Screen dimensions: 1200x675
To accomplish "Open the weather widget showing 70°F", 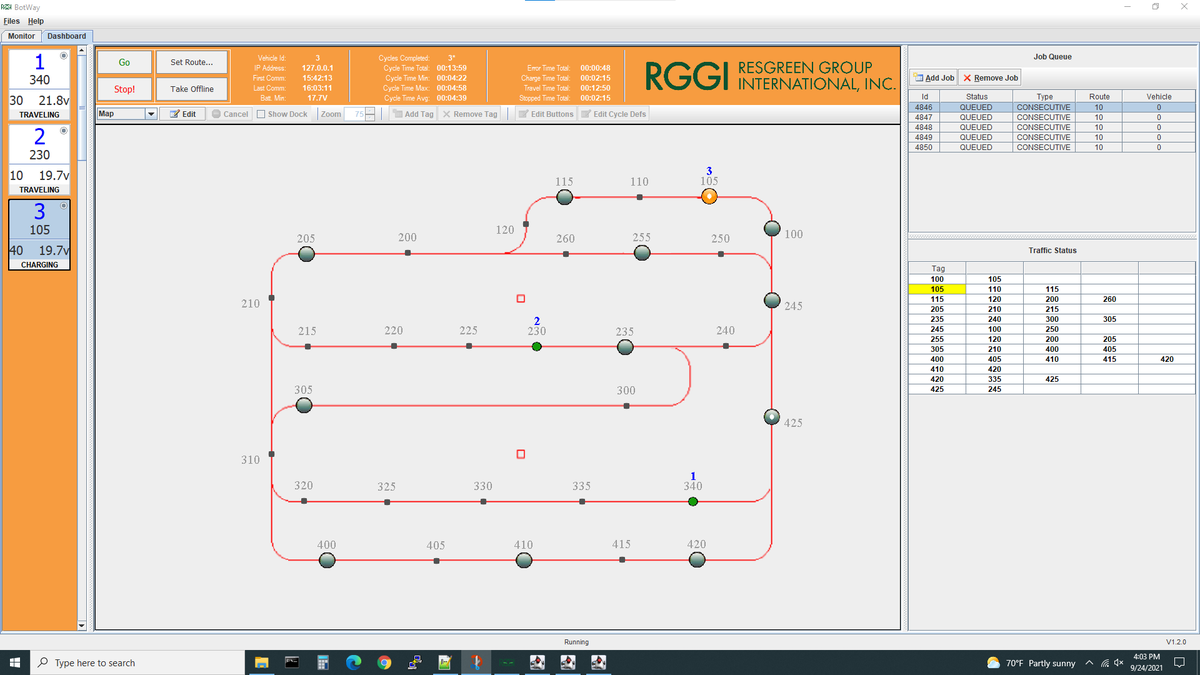I will [x=1030, y=663].
